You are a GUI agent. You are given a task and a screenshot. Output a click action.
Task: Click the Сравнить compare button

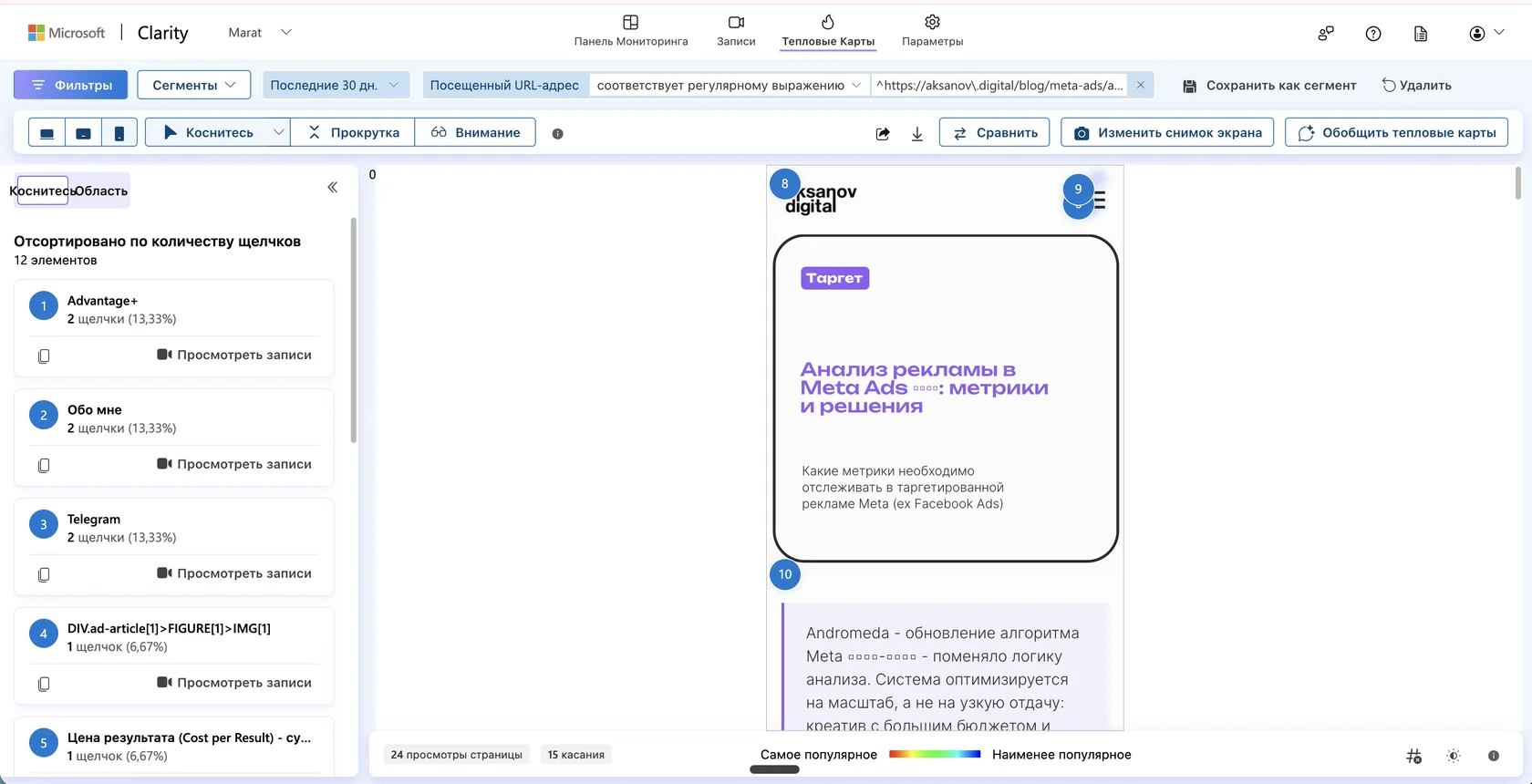pos(995,132)
